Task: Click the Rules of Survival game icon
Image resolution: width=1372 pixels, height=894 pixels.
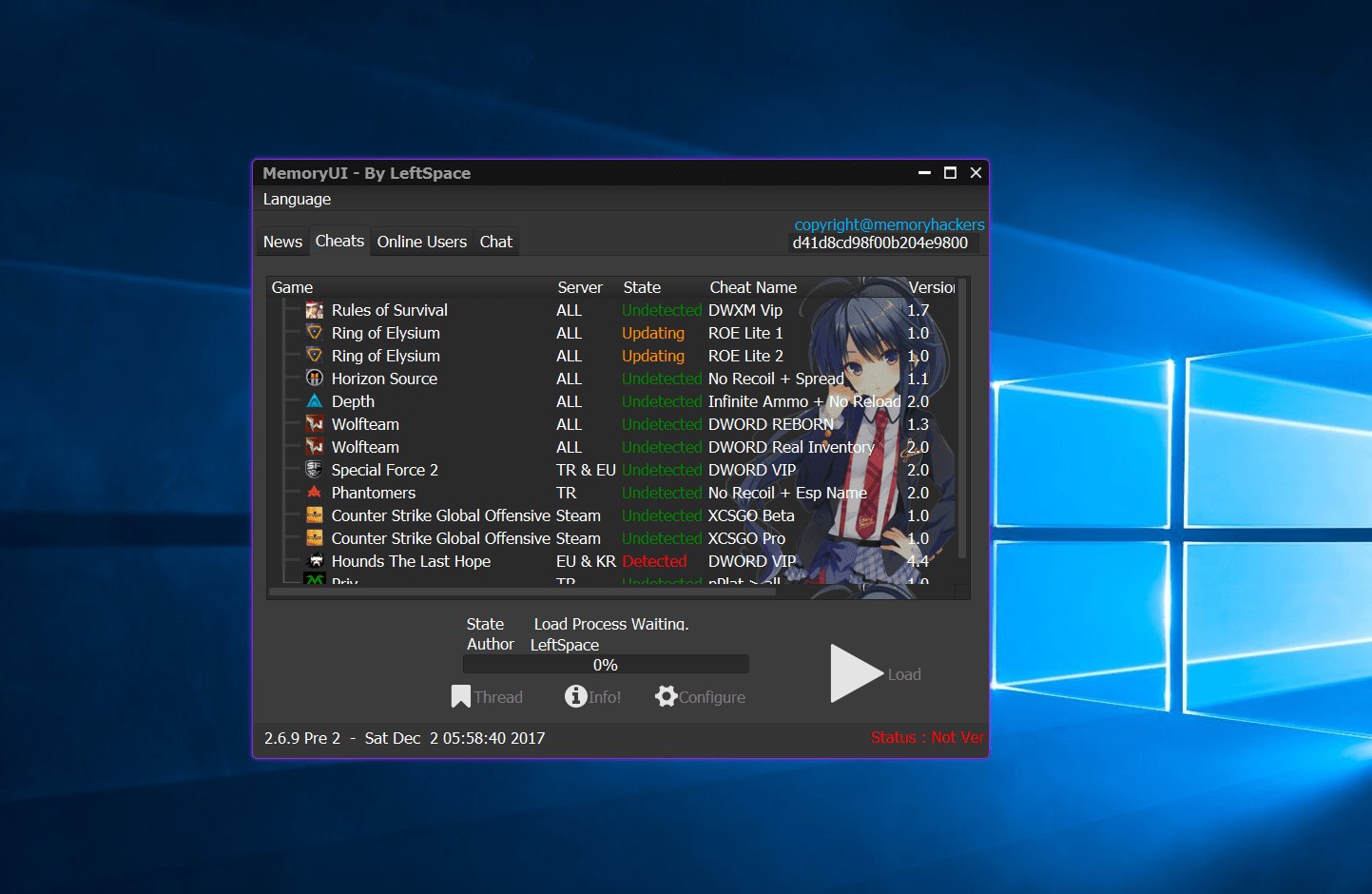Action: pyautogui.click(x=315, y=310)
